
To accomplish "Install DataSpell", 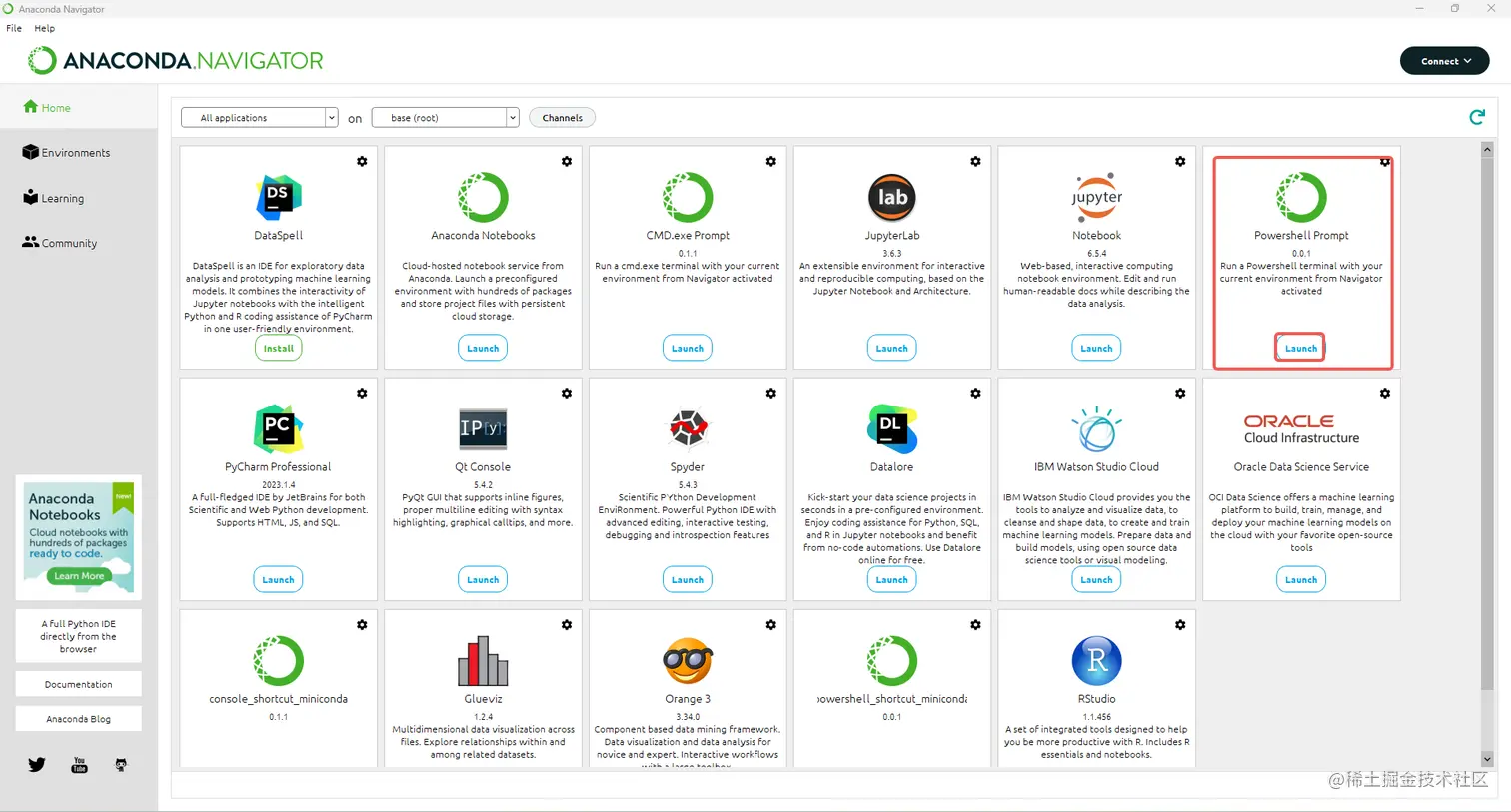I will tap(278, 348).
